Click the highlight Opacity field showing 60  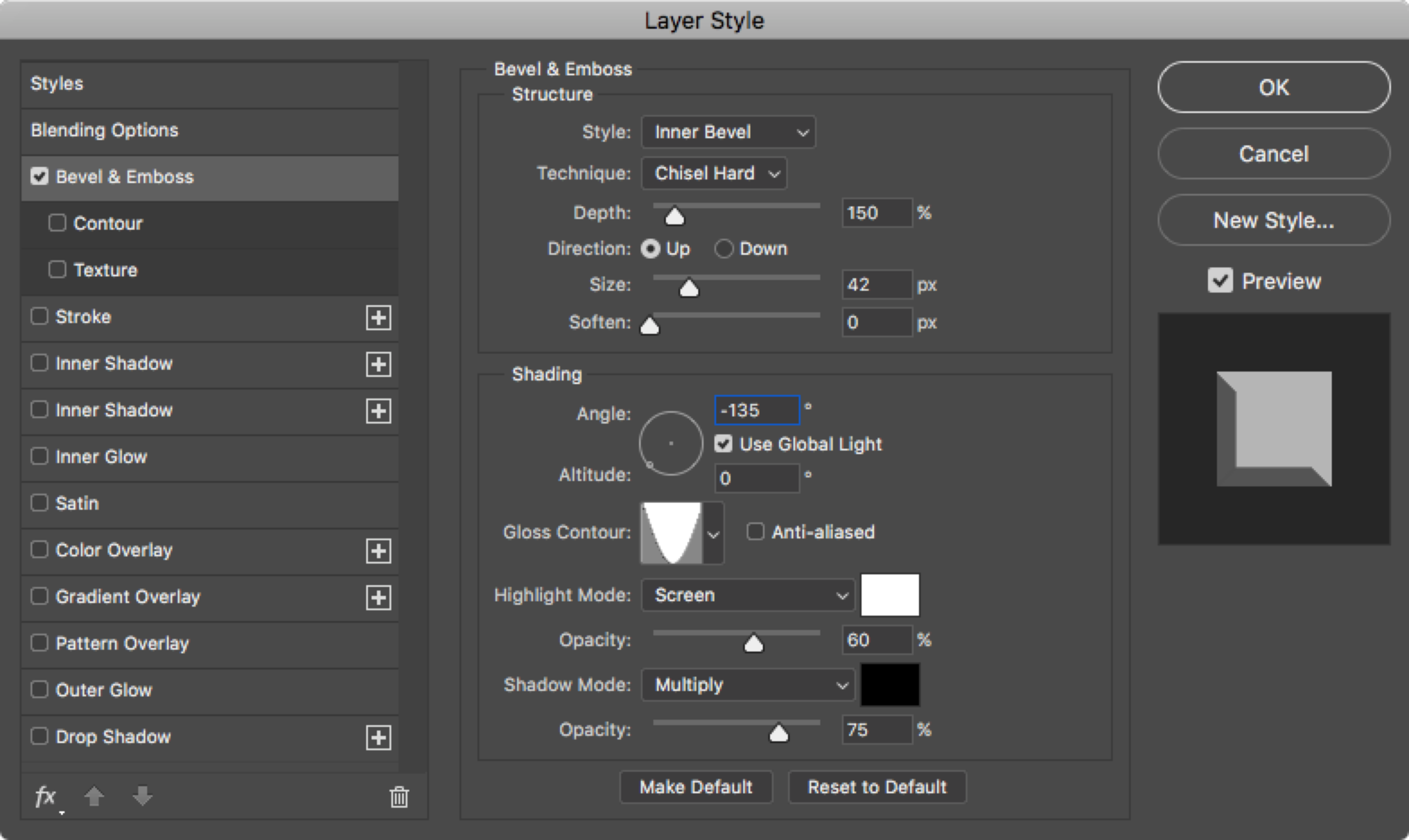point(877,640)
